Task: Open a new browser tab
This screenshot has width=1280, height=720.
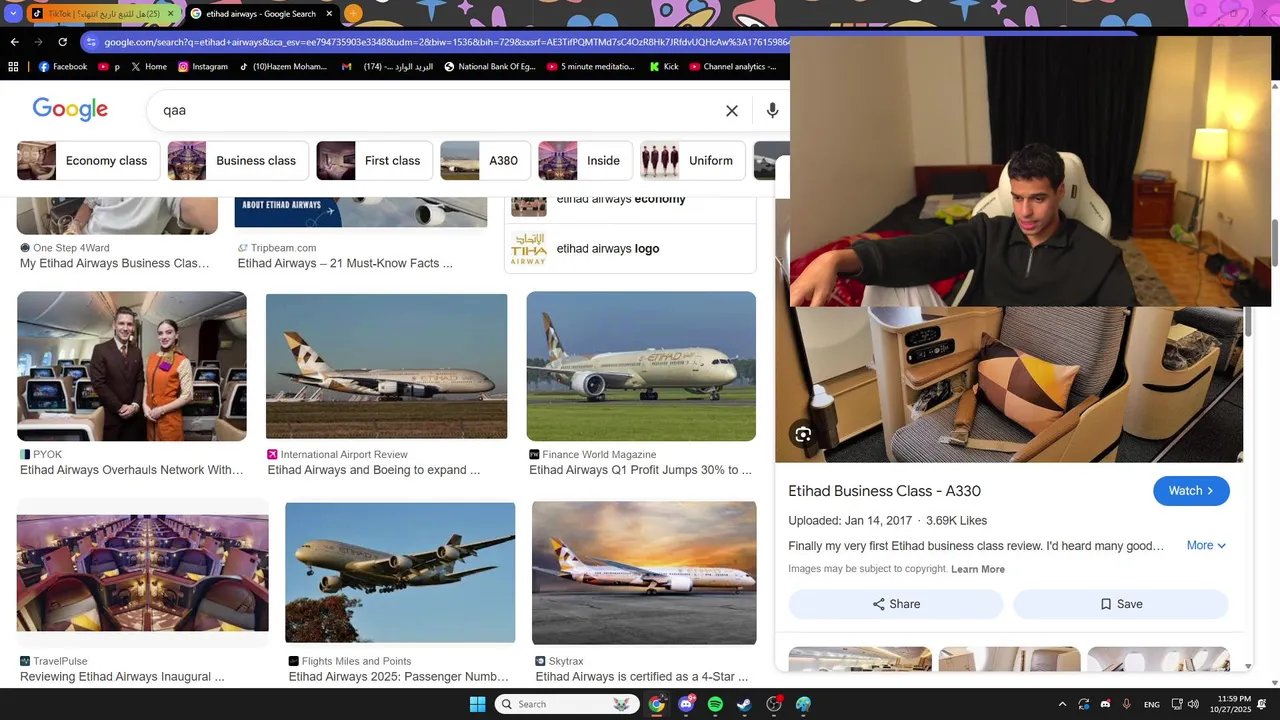Action: point(353,14)
